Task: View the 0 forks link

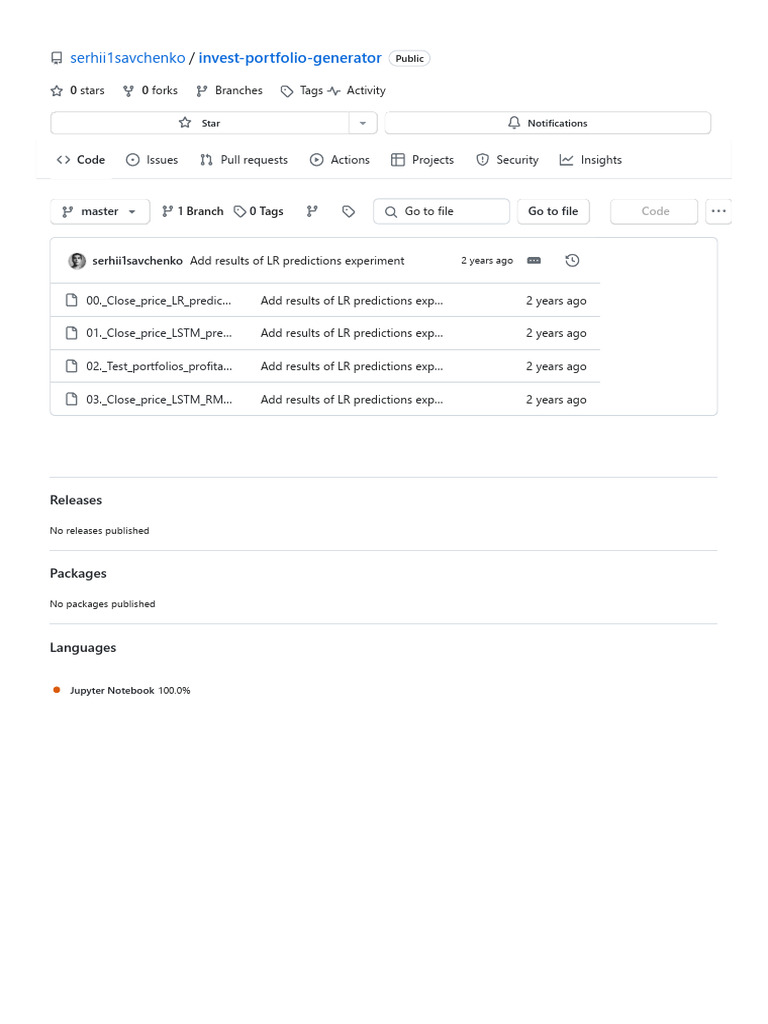Action: (150, 91)
